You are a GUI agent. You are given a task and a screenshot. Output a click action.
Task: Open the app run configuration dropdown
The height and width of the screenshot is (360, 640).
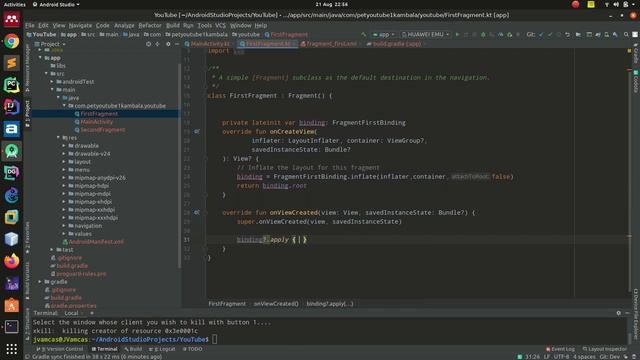click(384, 35)
